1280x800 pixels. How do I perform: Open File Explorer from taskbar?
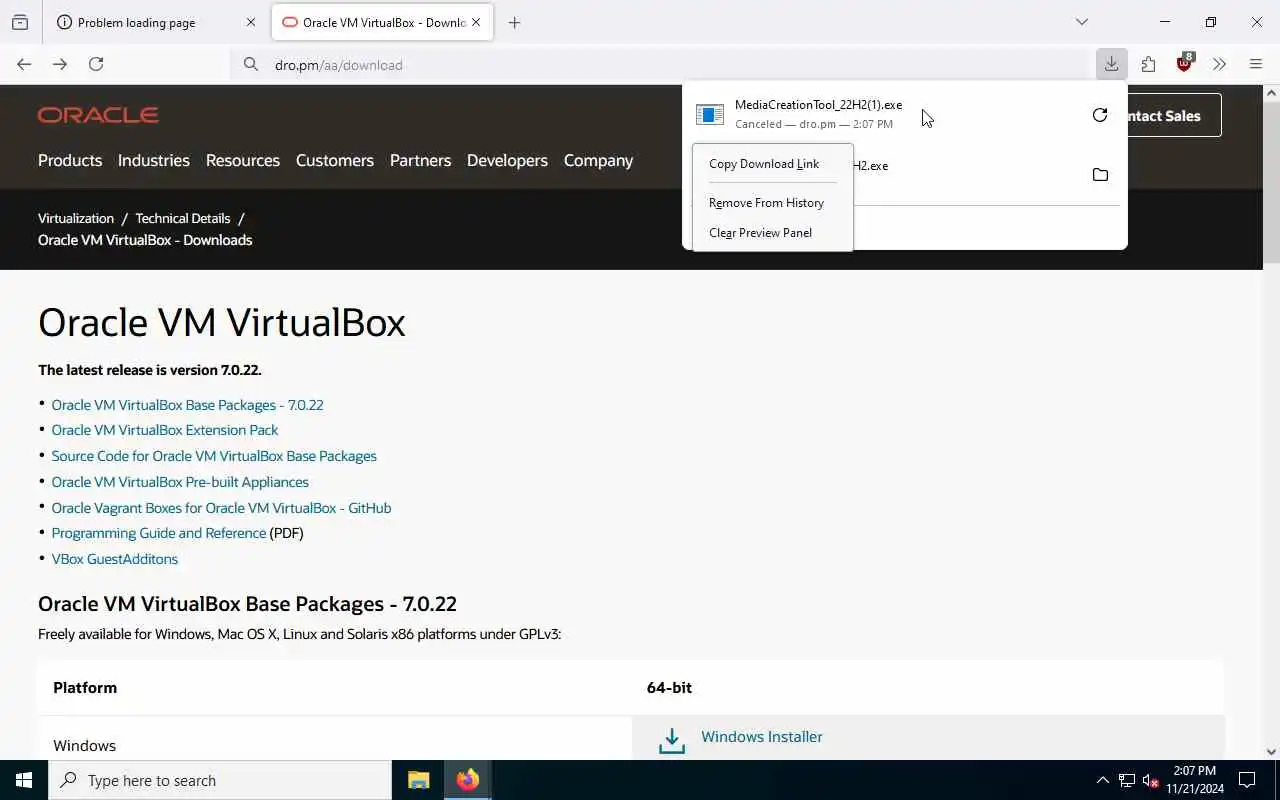tap(418, 780)
